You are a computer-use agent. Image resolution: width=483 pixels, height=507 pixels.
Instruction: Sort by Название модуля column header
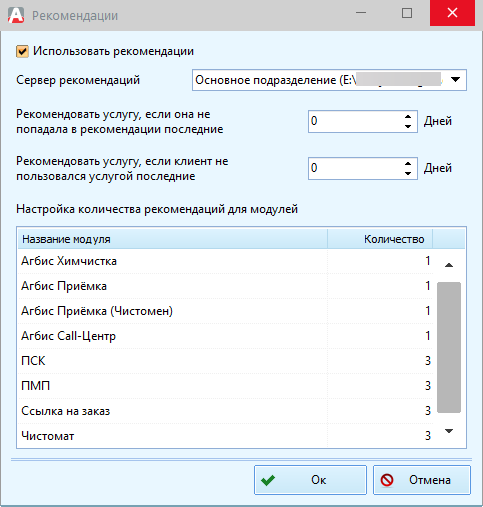pyautogui.click(x=173, y=239)
